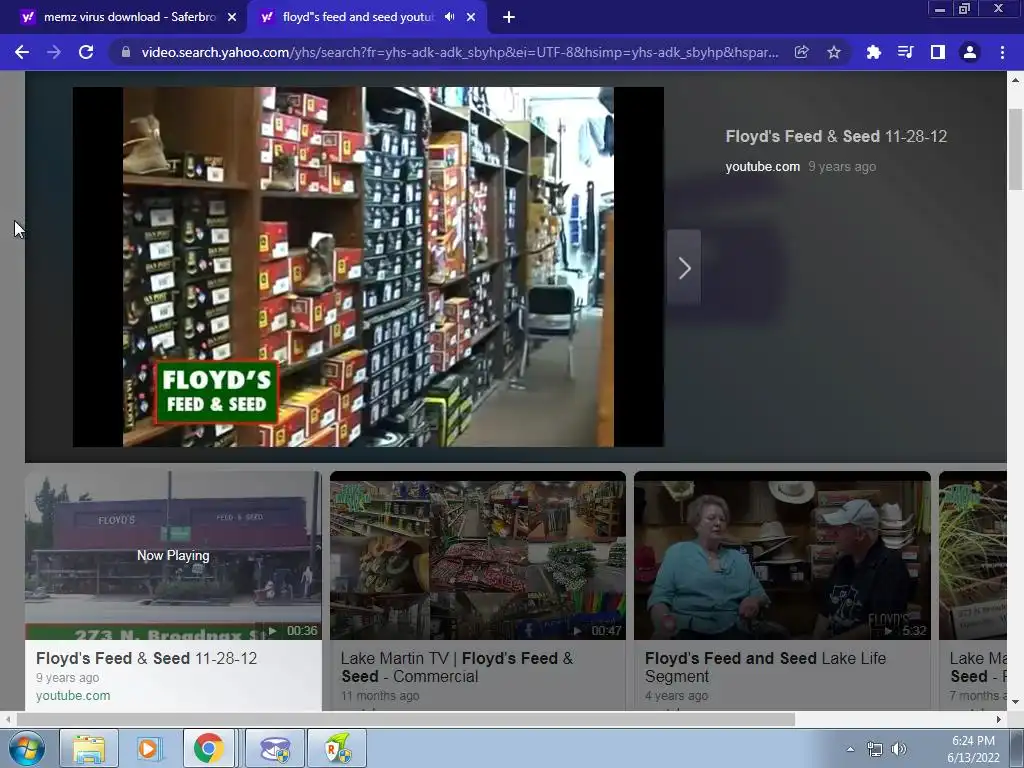Bookmark this tab with star icon
Viewport: 1024px width, 768px height.
tap(834, 52)
